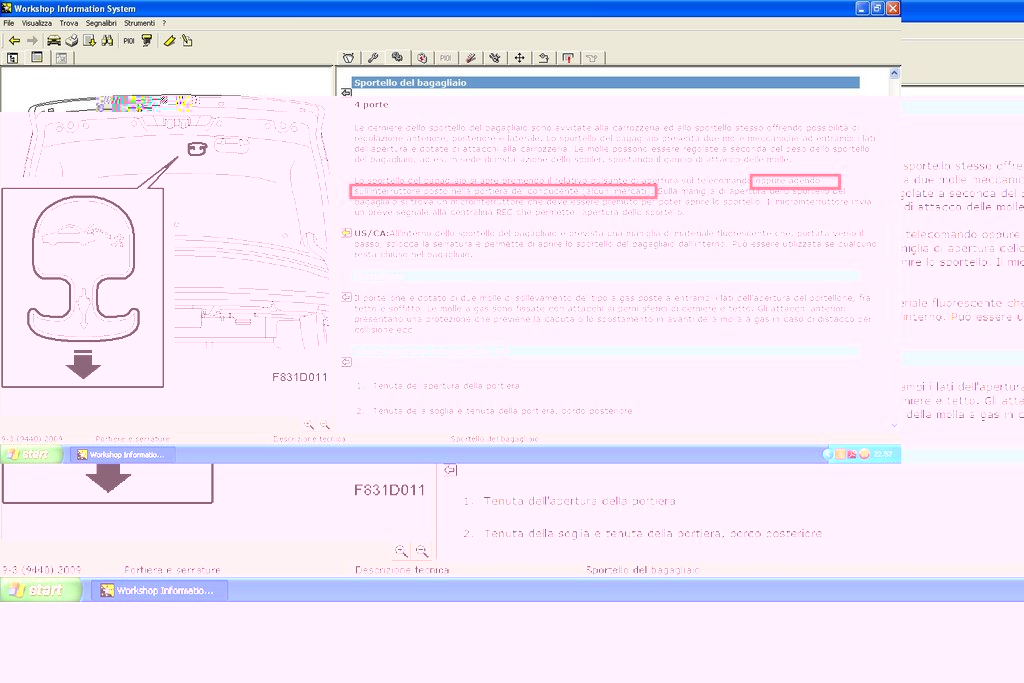
Task: Open the red electrical component tab
Action: [x=423, y=58]
